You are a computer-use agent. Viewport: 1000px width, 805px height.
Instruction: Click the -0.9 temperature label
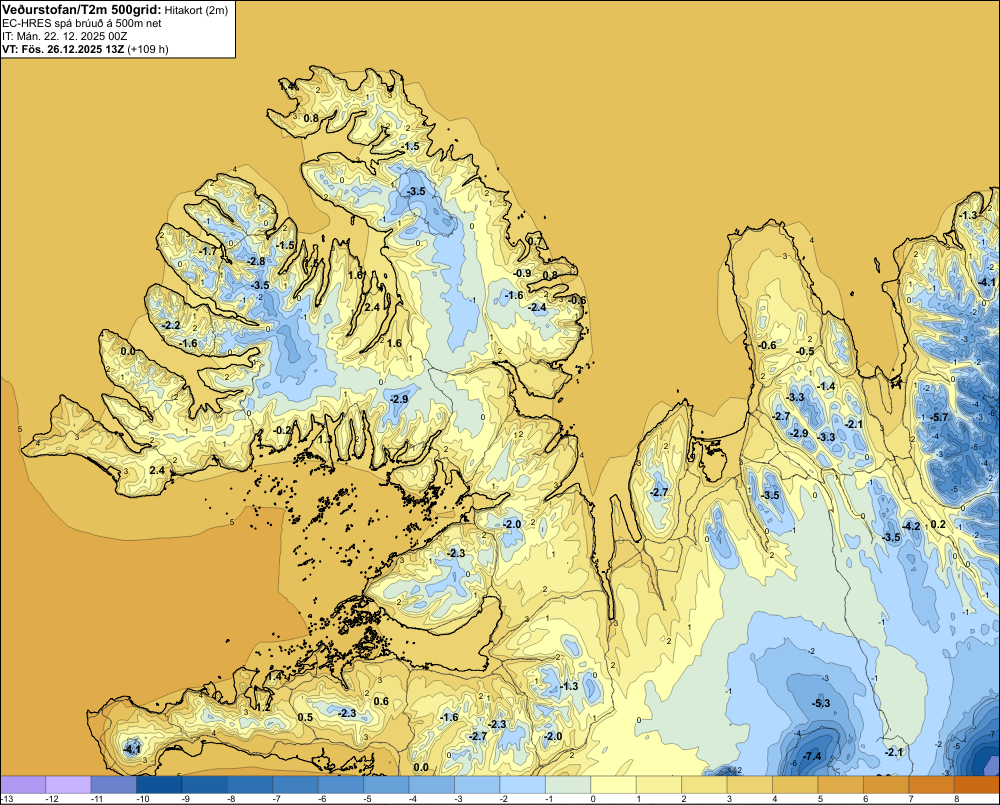(522, 273)
